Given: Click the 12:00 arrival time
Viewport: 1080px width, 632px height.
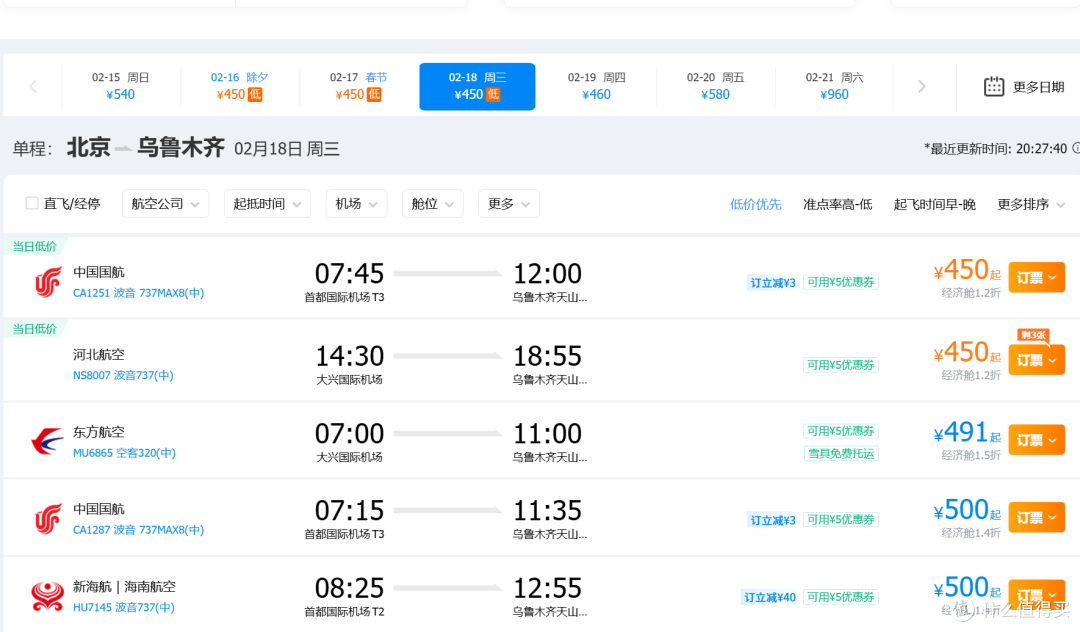Looking at the screenshot, I should 548,274.
